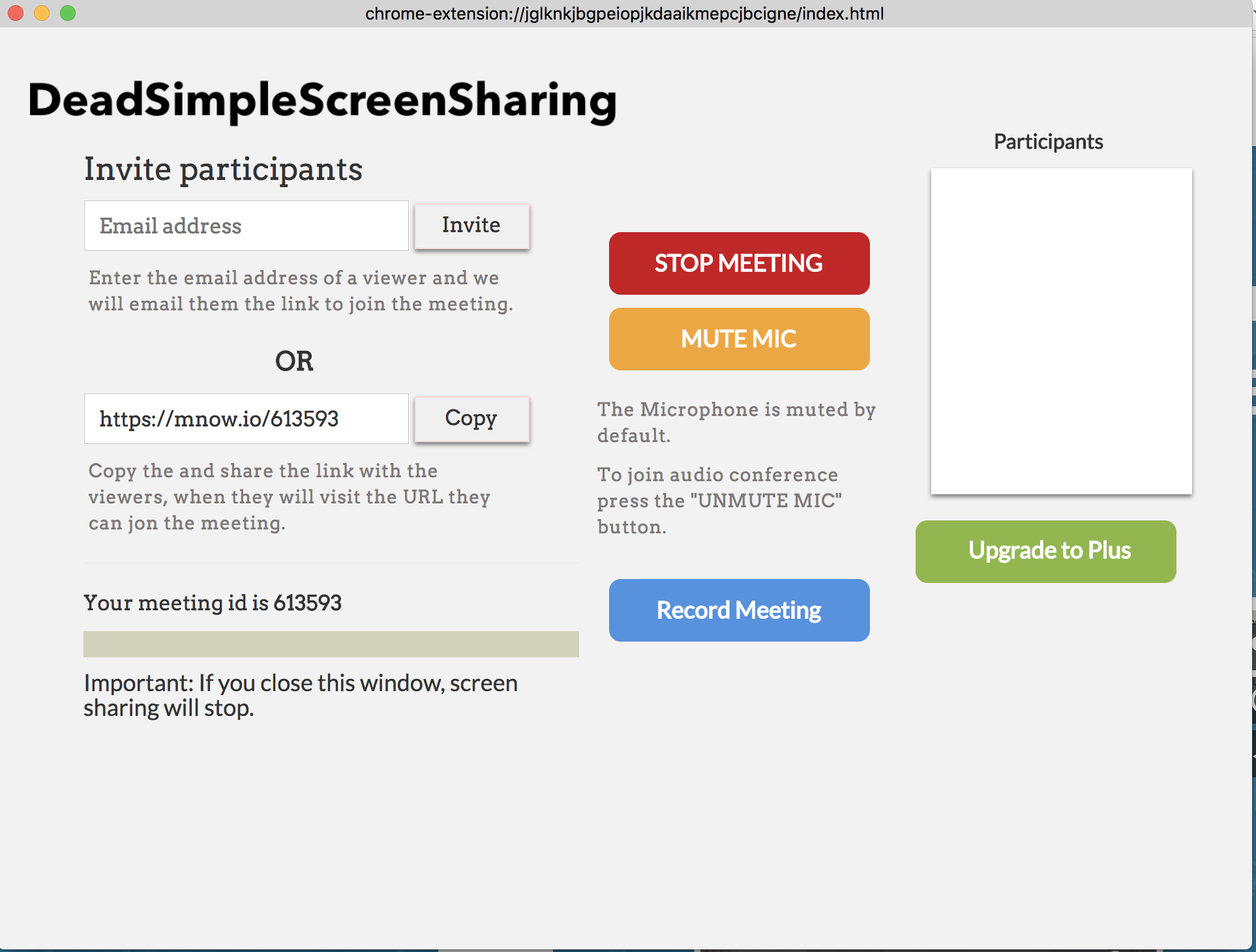Viewport: 1256px width, 952px height.
Task: Click the DeadSimpleScreenSharing title heading
Action: pos(322,100)
